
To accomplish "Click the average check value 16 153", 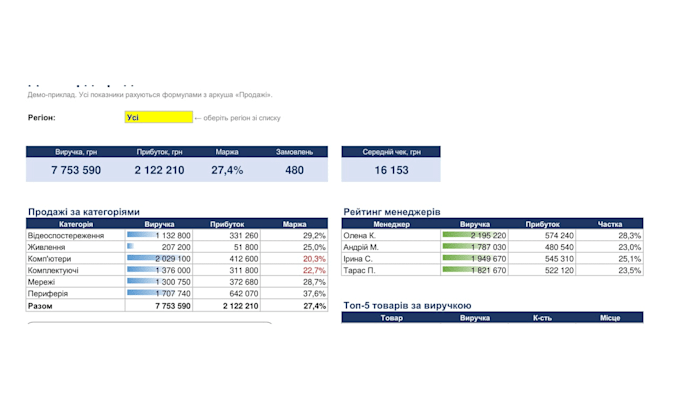I will point(391,170).
